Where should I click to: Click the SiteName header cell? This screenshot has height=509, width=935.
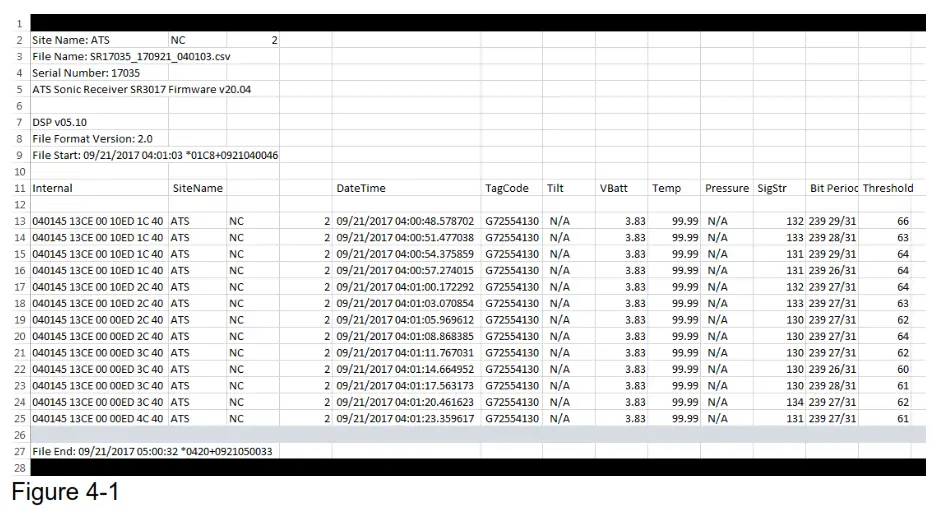coord(197,188)
